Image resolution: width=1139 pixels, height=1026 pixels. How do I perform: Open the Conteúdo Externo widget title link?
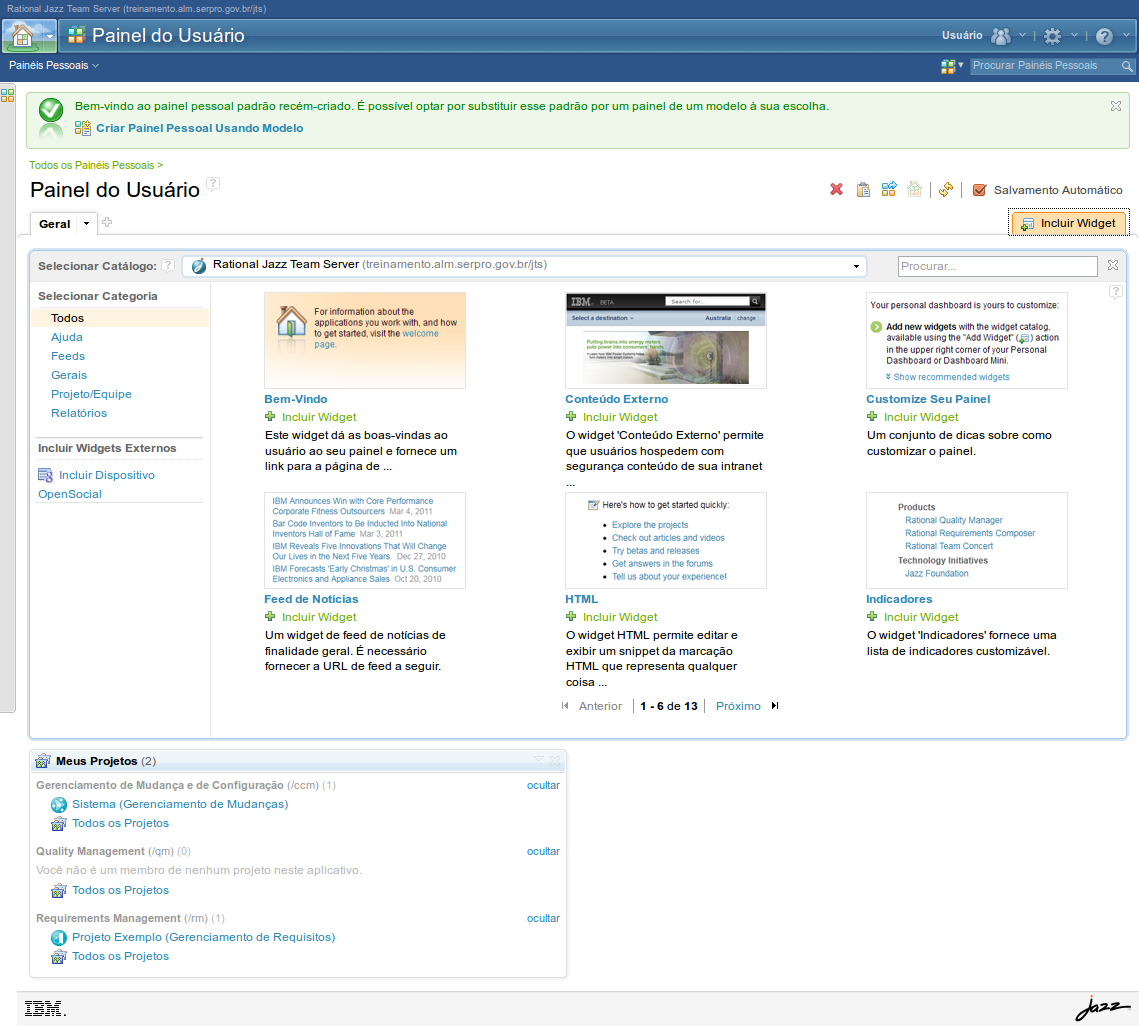click(x=617, y=399)
